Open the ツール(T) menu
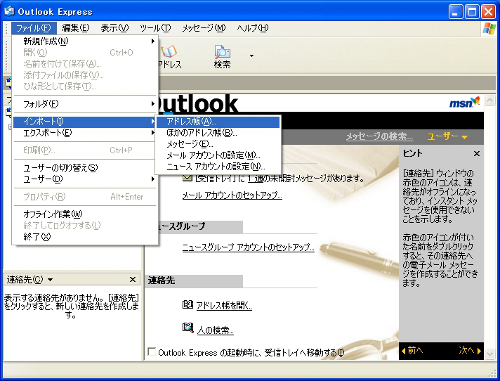This screenshot has height=381, width=500. (155, 28)
